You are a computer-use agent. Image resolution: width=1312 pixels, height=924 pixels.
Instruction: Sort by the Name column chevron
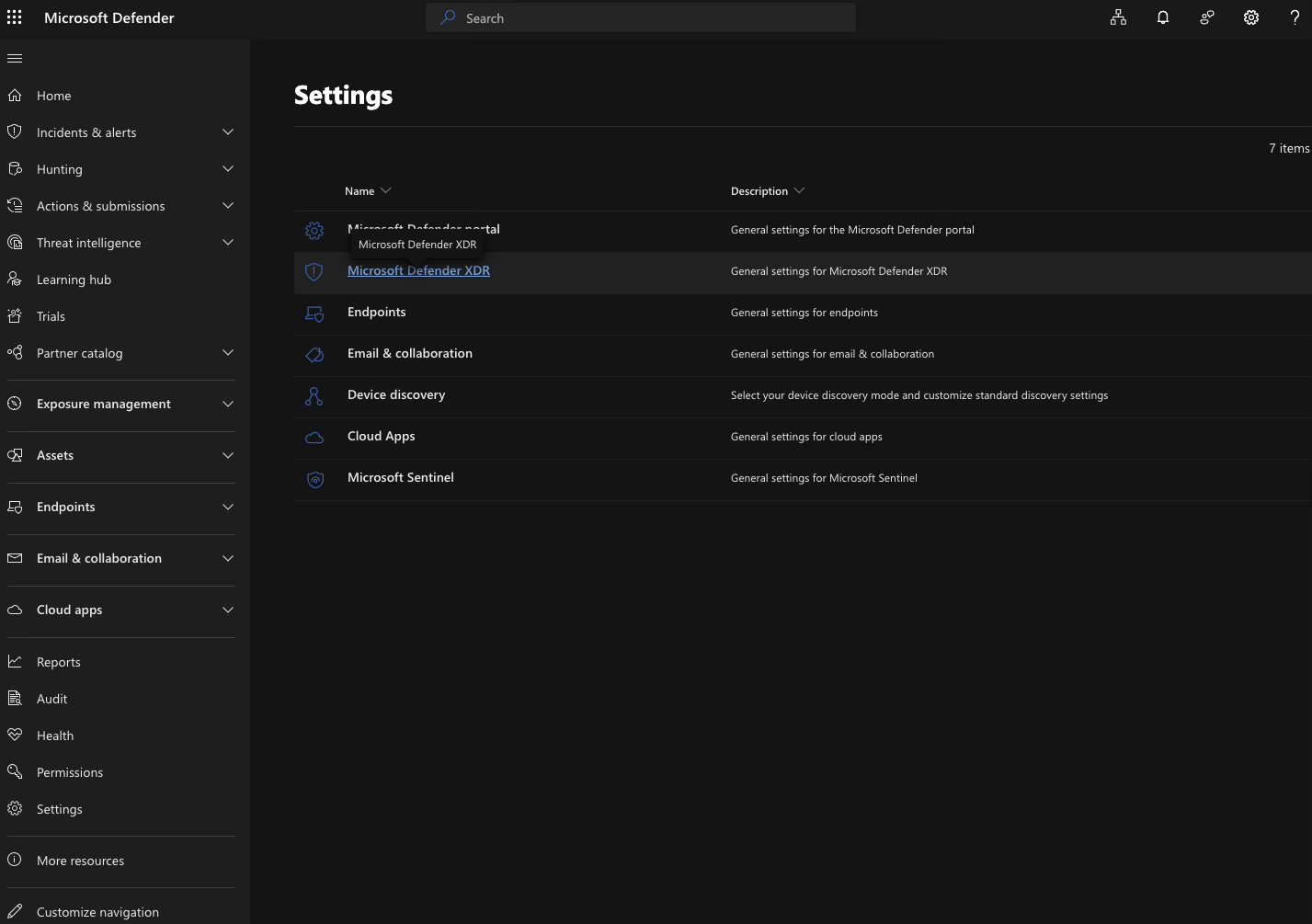click(386, 190)
